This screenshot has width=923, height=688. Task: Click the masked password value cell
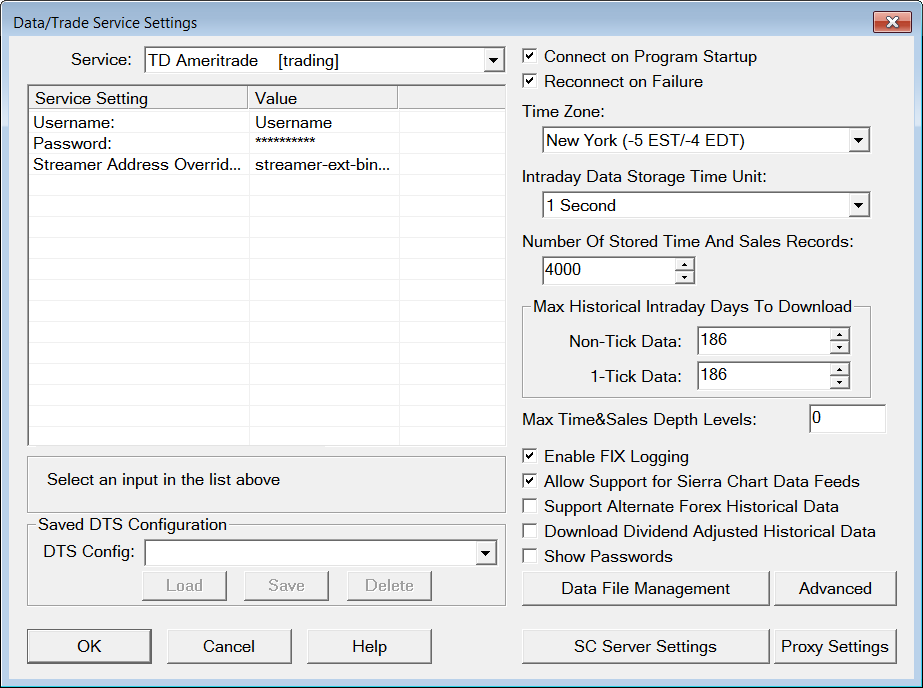(x=324, y=143)
